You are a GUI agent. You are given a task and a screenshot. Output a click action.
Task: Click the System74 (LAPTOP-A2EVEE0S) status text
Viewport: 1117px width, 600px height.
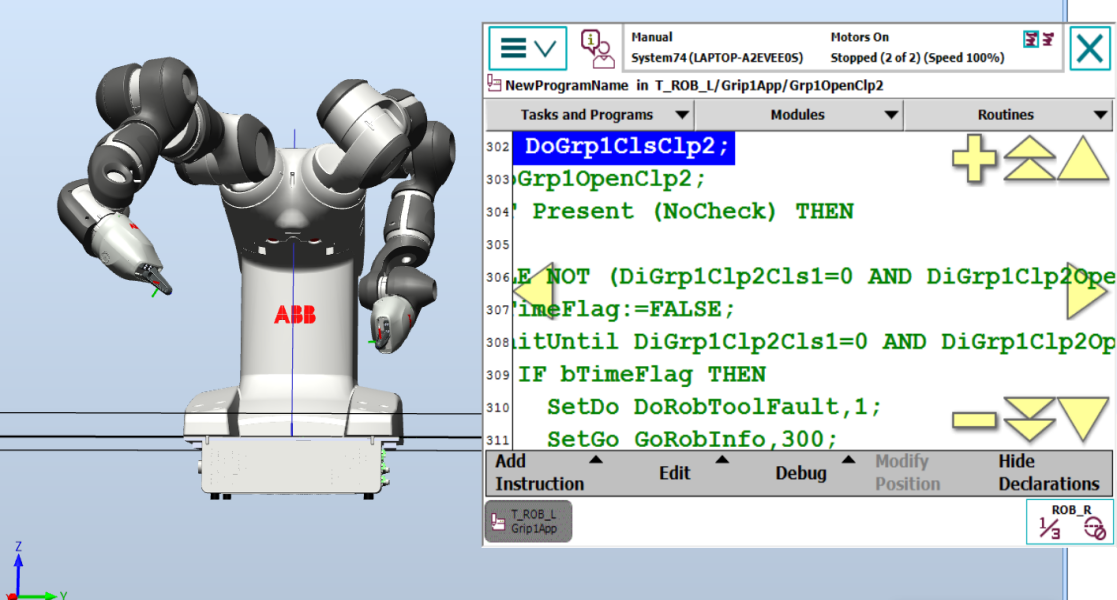tap(717, 58)
